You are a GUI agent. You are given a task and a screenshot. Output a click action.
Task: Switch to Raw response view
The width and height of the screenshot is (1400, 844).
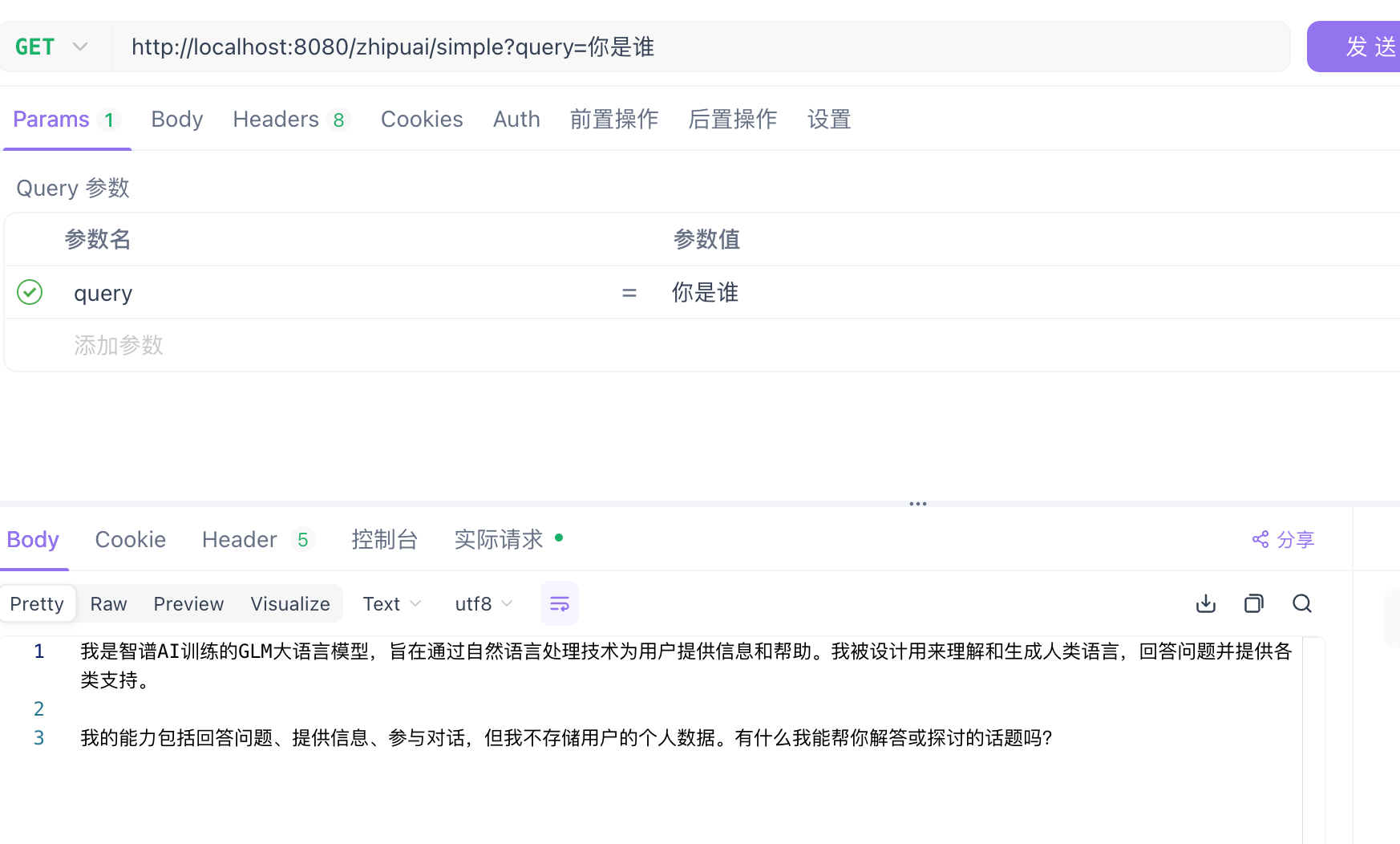[x=108, y=604]
